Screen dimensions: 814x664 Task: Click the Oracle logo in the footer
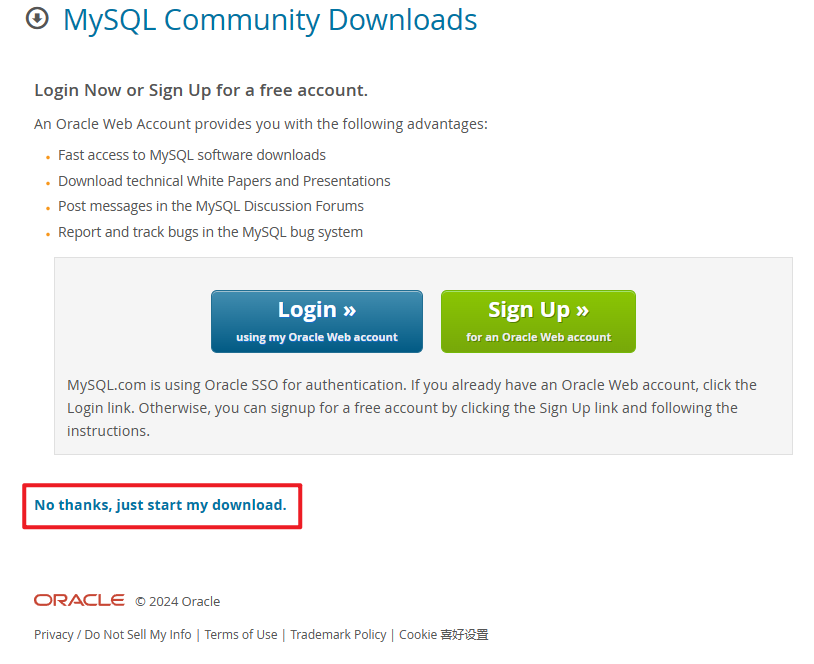79,600
